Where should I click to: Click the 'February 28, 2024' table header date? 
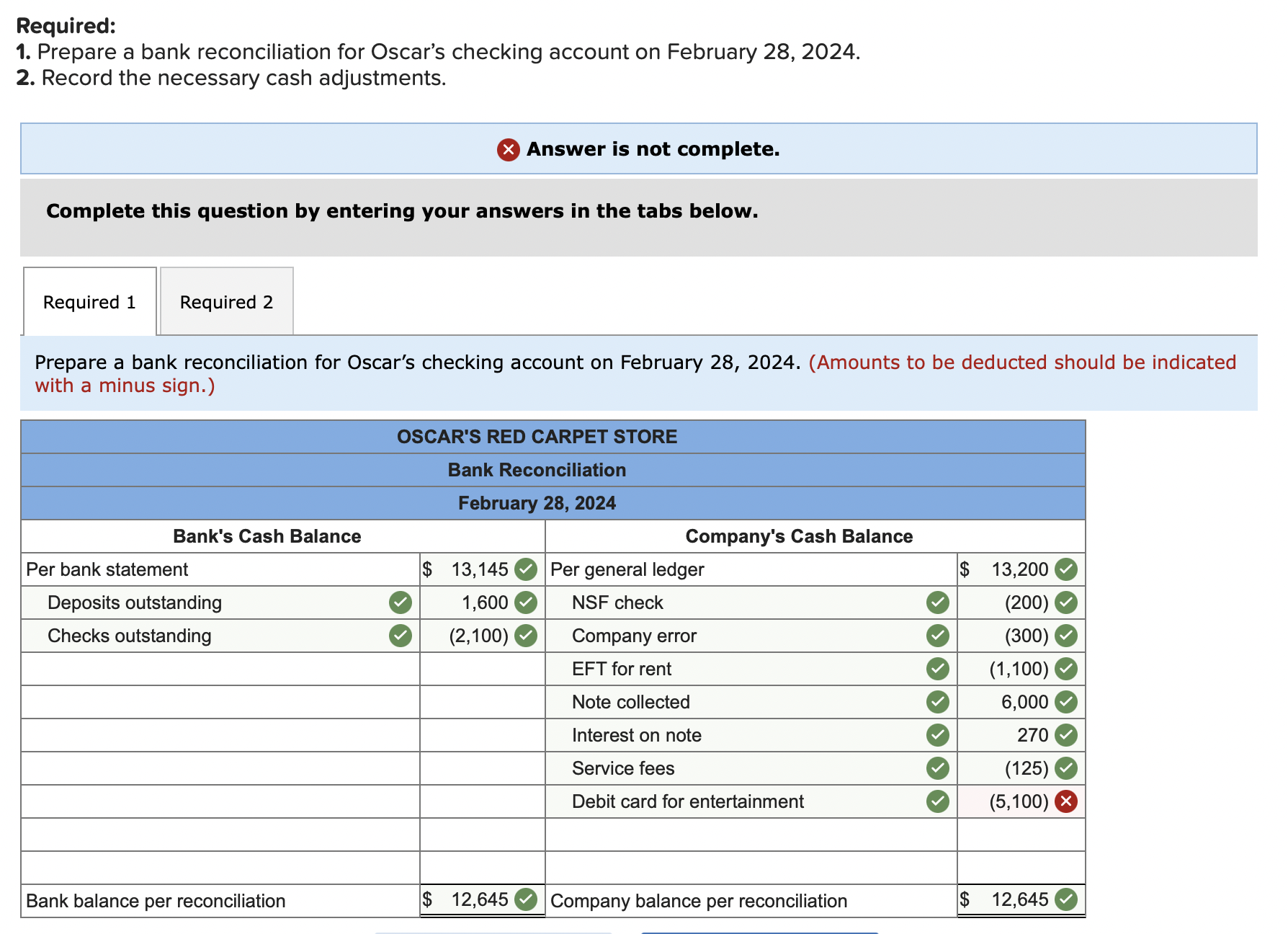[x=537, y=503]
